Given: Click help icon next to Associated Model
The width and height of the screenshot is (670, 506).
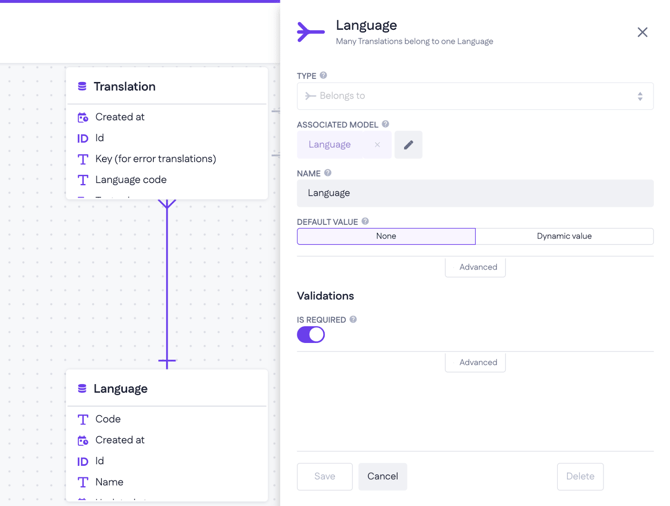Looking at the screenshot, I should pyautogui.click(x=386, y=125).
